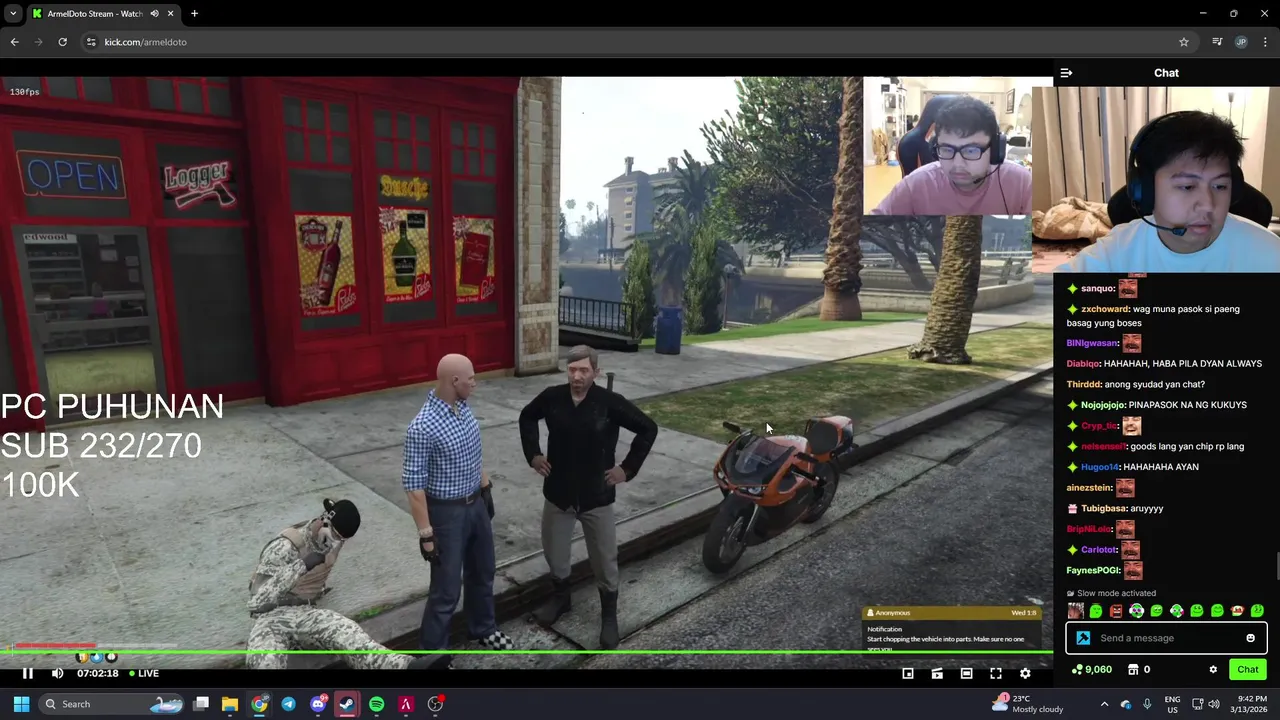View site information icon in address bar

[x=91, y=42]
